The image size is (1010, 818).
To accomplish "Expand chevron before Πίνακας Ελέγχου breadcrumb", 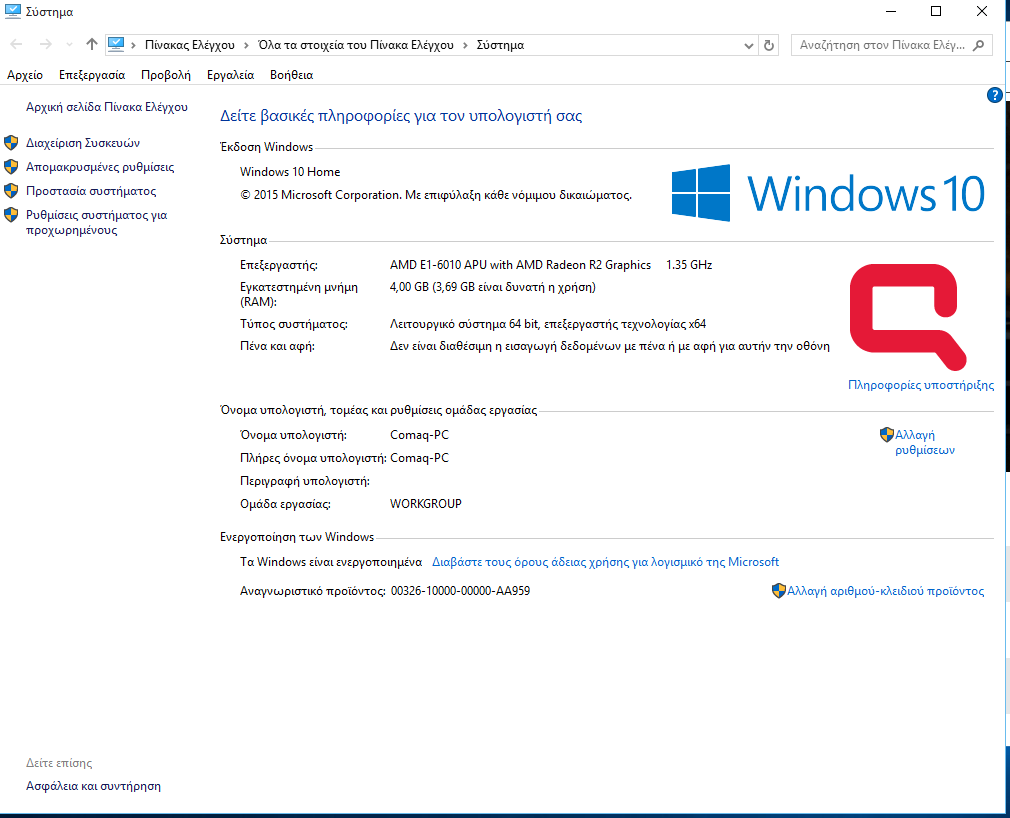I will pyautogui.click(x=133, y=45).
